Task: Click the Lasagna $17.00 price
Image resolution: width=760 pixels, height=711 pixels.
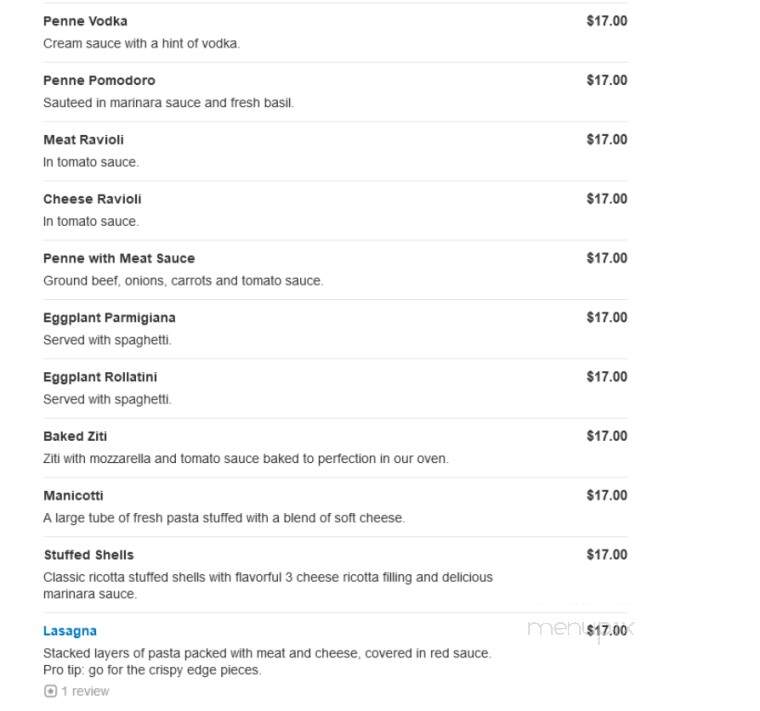Action: click(x=607, y=631)
